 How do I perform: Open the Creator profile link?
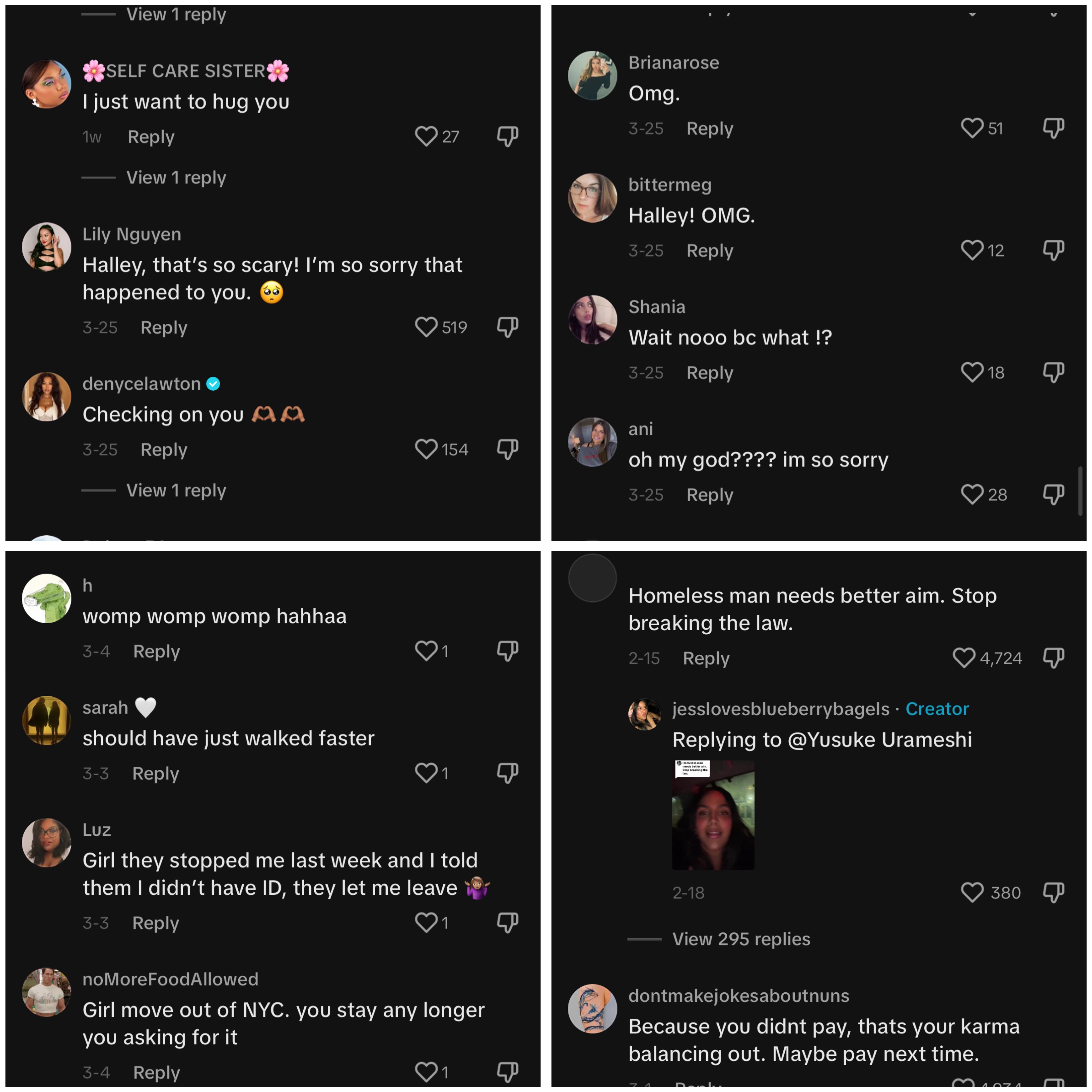tap(937, 708)
